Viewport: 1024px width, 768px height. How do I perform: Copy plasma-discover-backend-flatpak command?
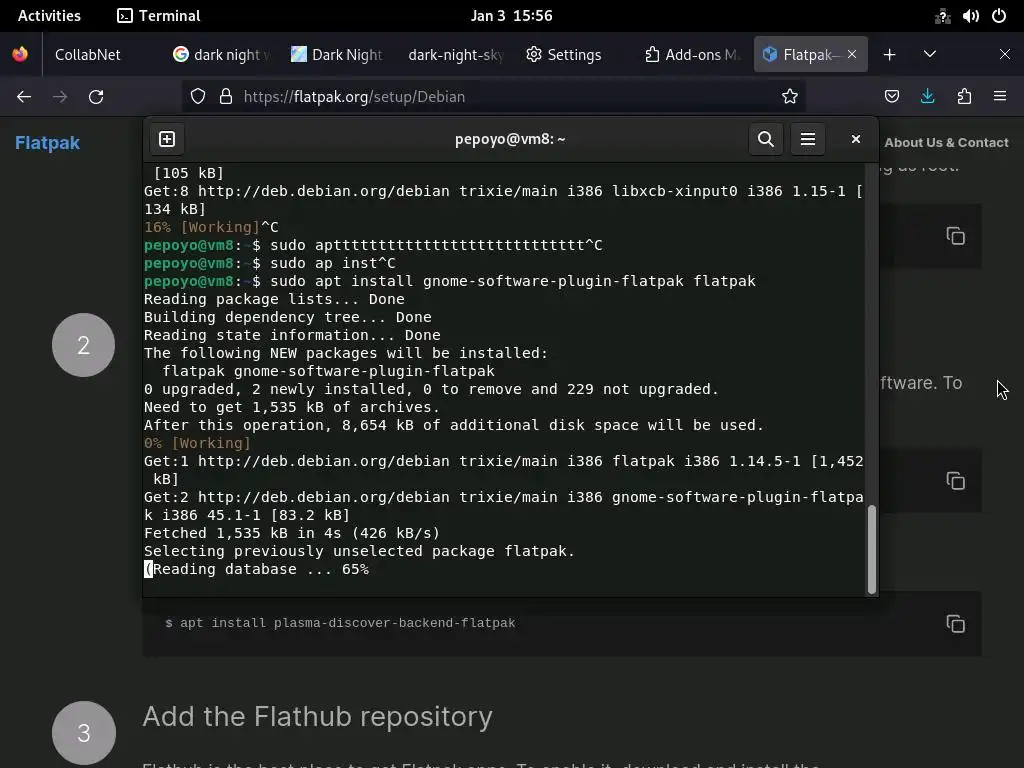(955, 624)
